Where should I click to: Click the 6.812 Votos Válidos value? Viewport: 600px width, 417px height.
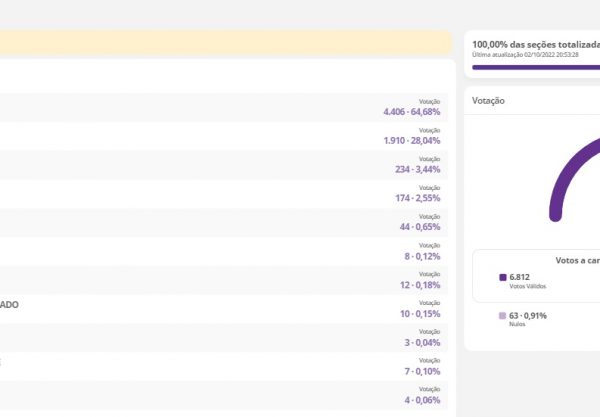click(x=520, y=277)
